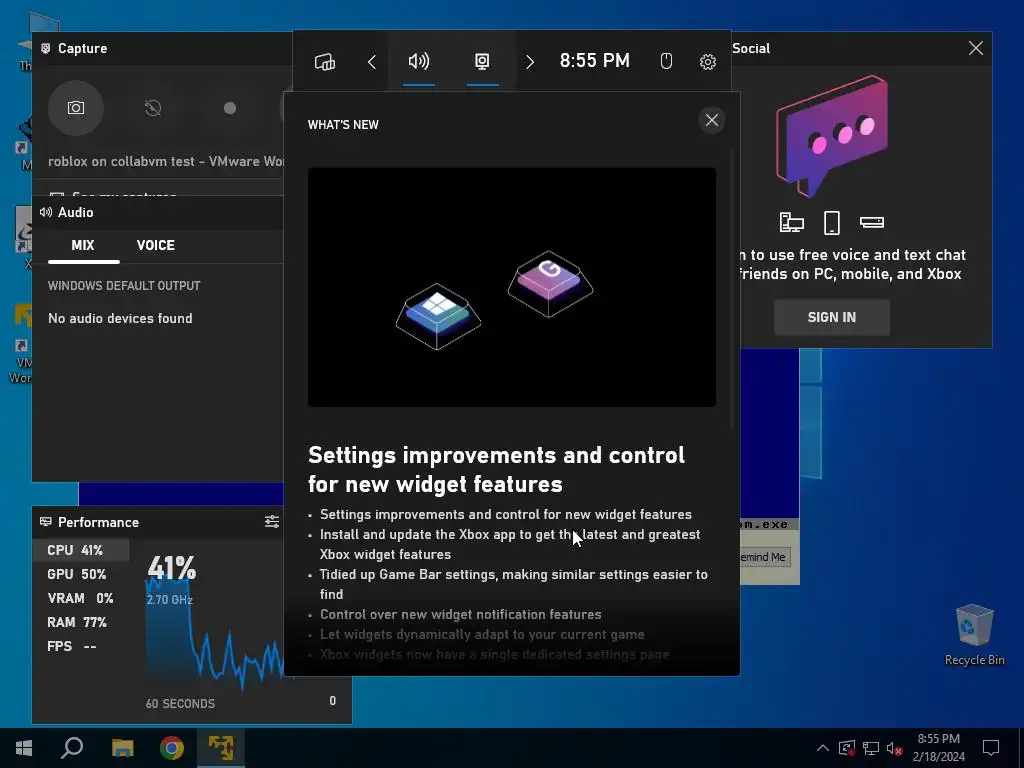Launch Google Chrome from taskbar
This screenshot has width=1024, height=768.
pyautogui.click(x=172, y=748)
